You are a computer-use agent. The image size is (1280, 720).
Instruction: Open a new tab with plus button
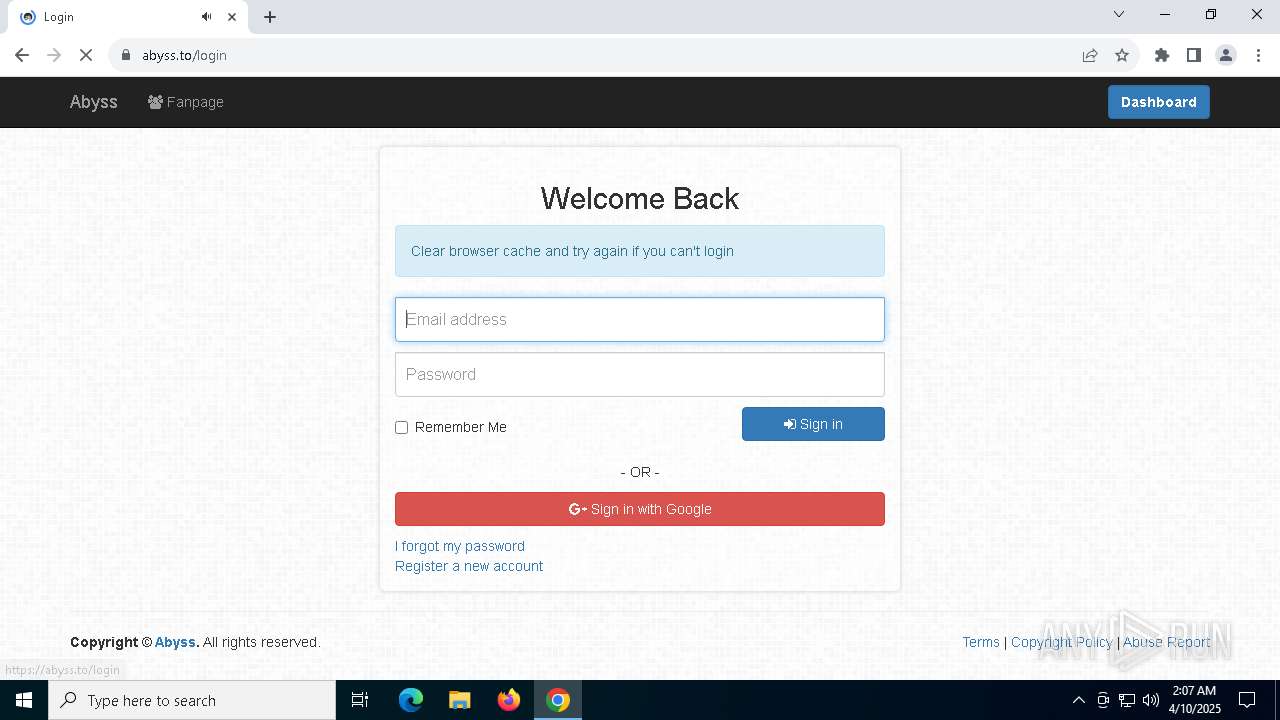point(270,17)
